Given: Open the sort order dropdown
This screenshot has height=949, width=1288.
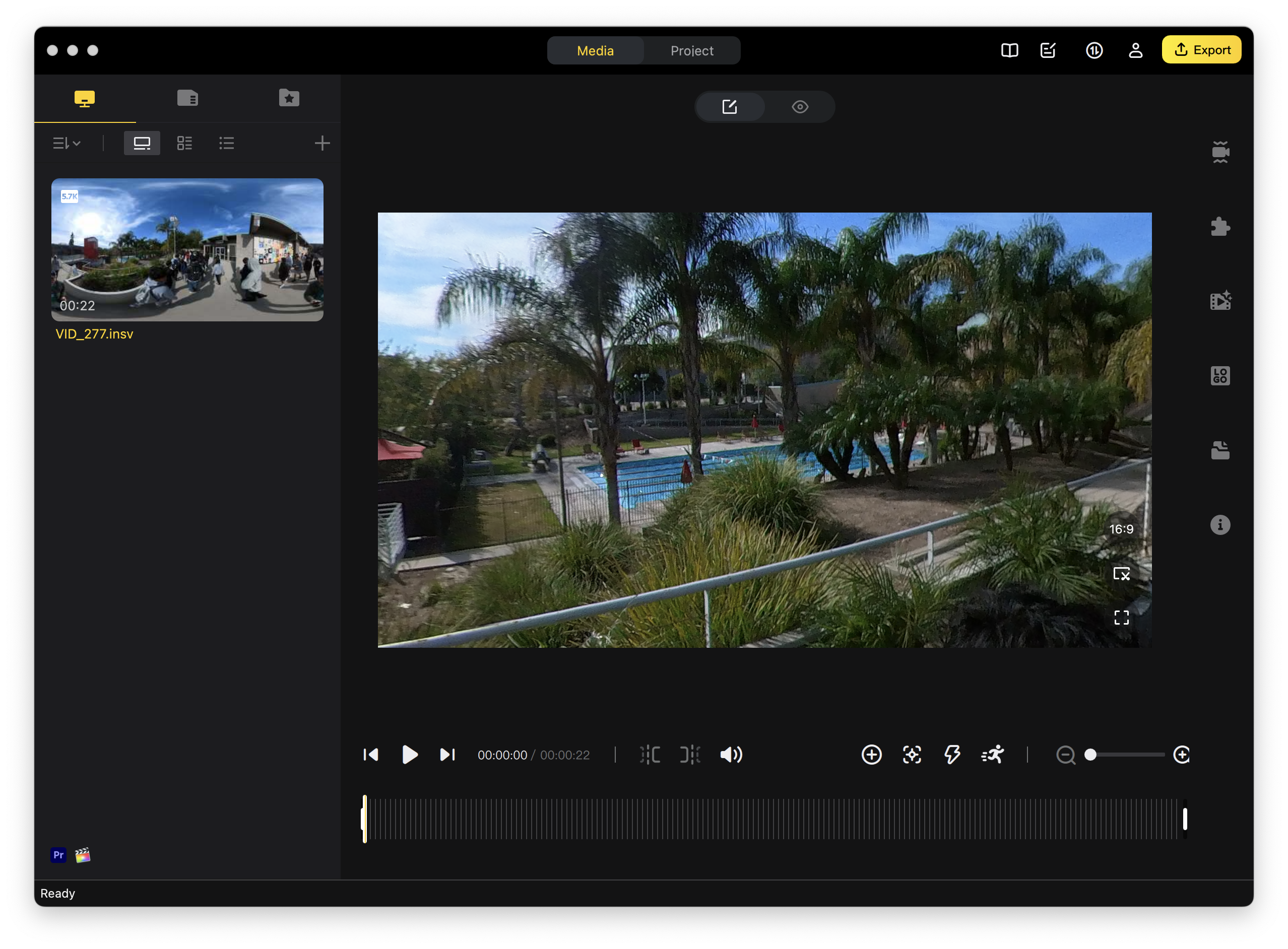Looking at the screenshot, I should tap(67, 143).
